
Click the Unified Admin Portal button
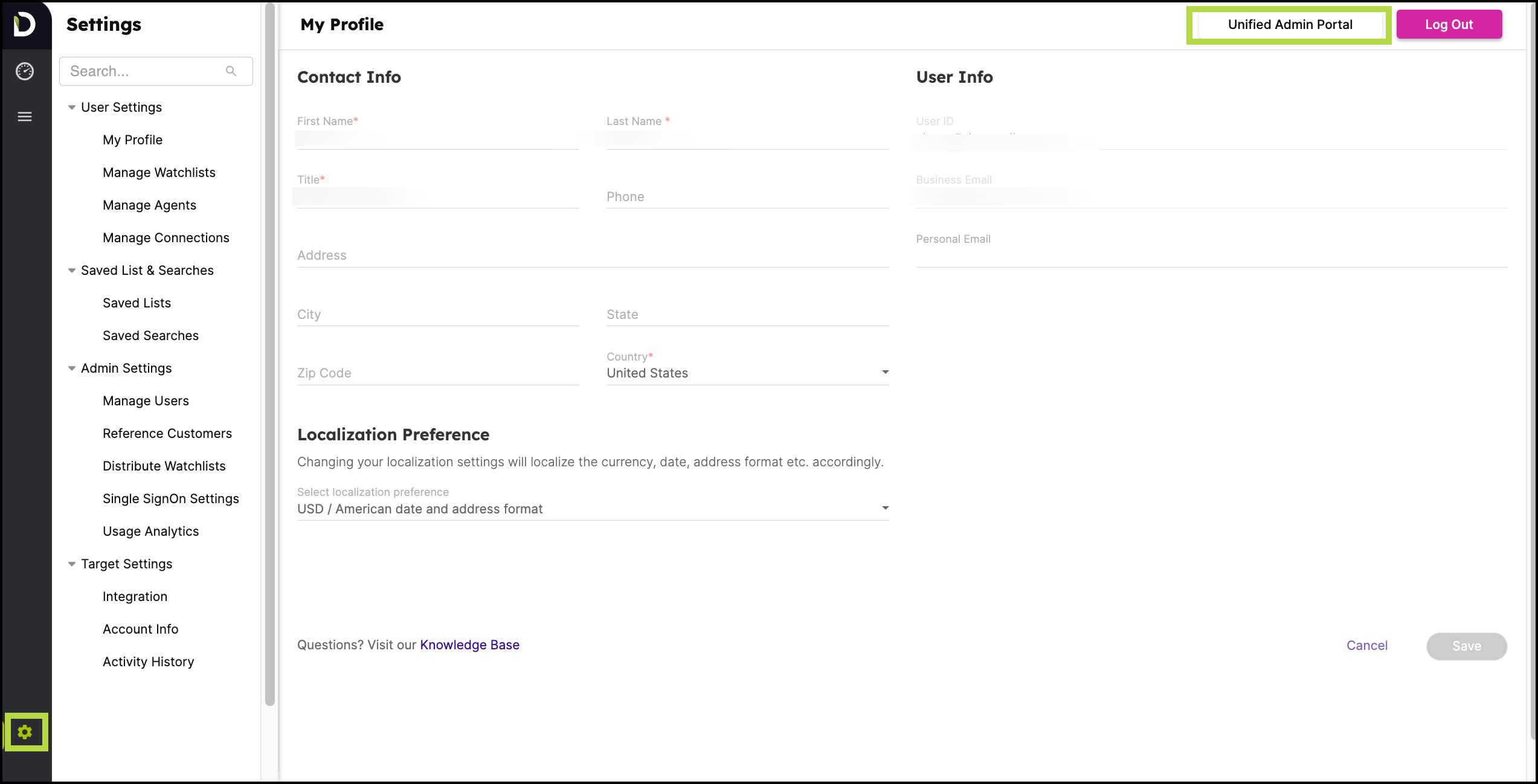tap(1290, 25)
